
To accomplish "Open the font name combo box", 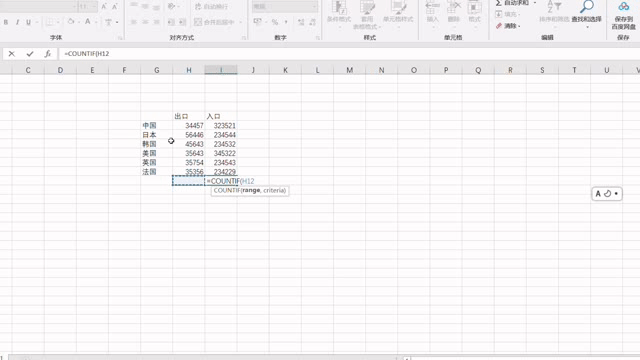I will [x=39, y=7].
